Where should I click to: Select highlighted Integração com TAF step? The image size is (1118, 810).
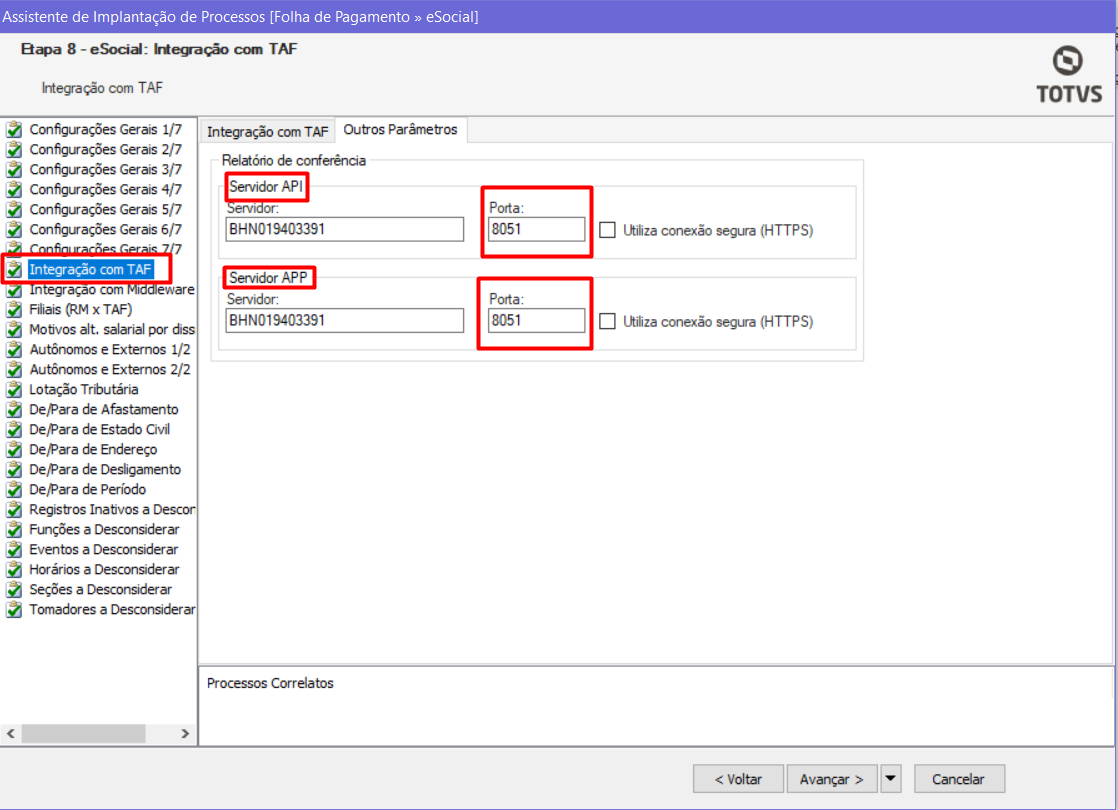(91, 270)
